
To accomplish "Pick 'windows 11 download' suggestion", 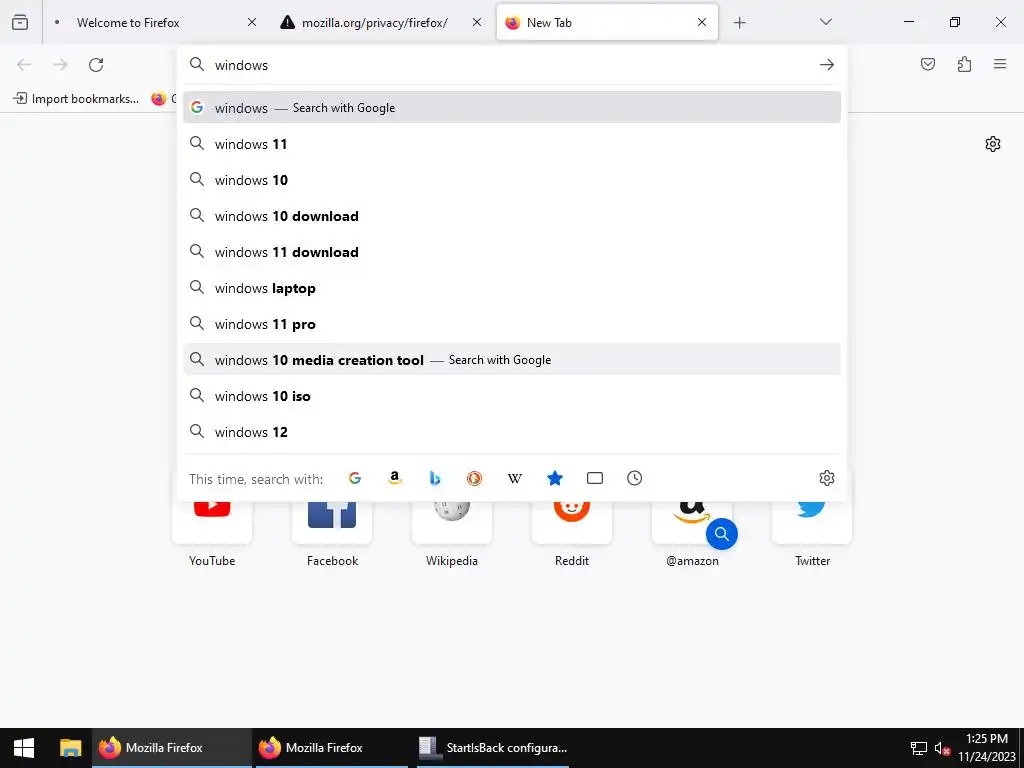I will click(512, 251).
